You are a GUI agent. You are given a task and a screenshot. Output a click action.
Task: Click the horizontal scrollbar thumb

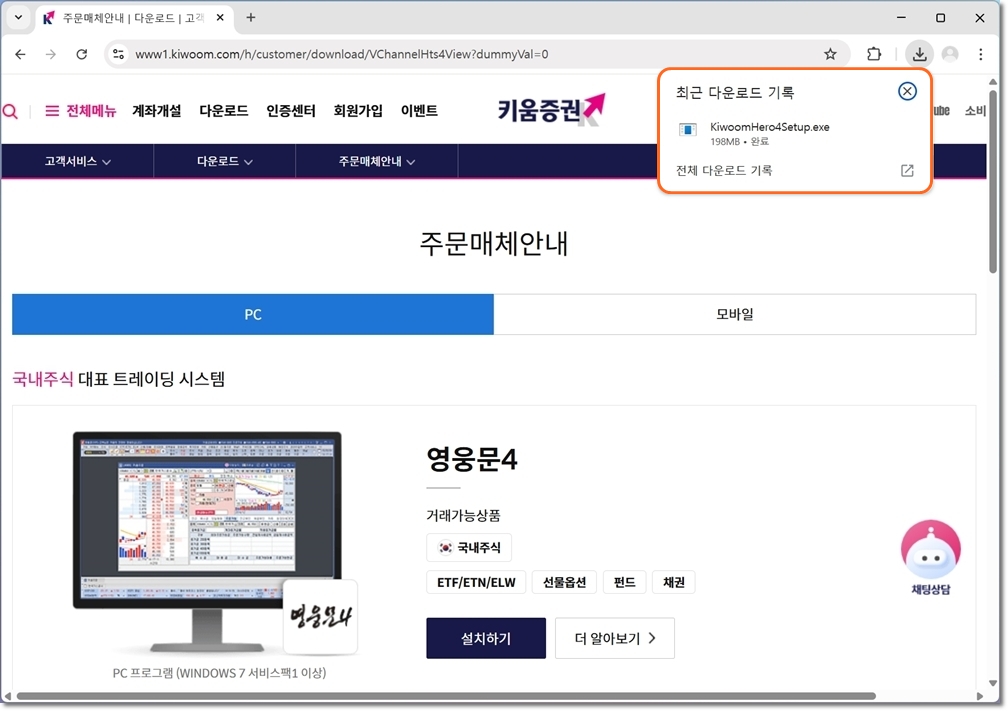pos(446,696)
